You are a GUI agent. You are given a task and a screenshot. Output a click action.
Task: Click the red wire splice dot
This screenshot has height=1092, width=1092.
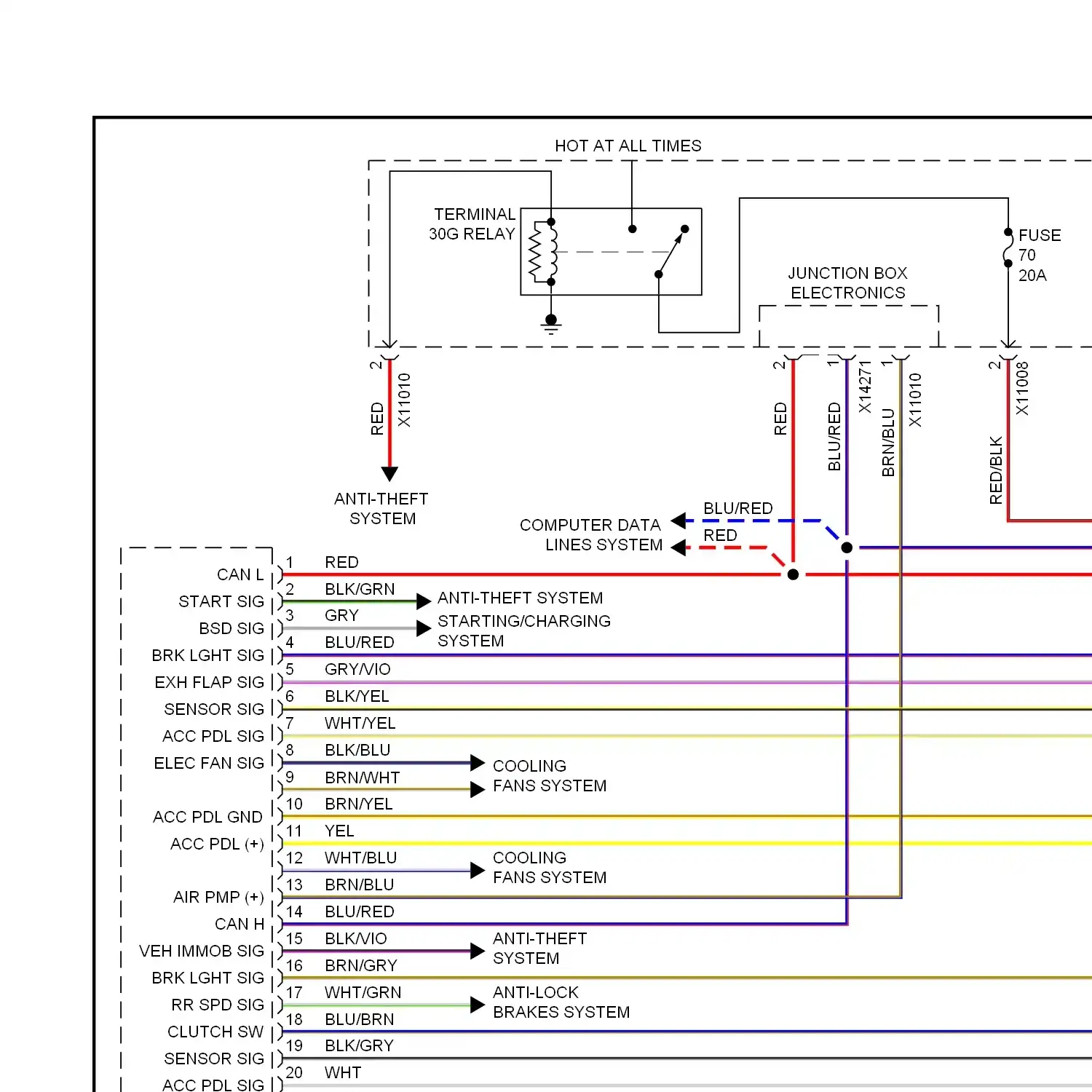(794, 574)
